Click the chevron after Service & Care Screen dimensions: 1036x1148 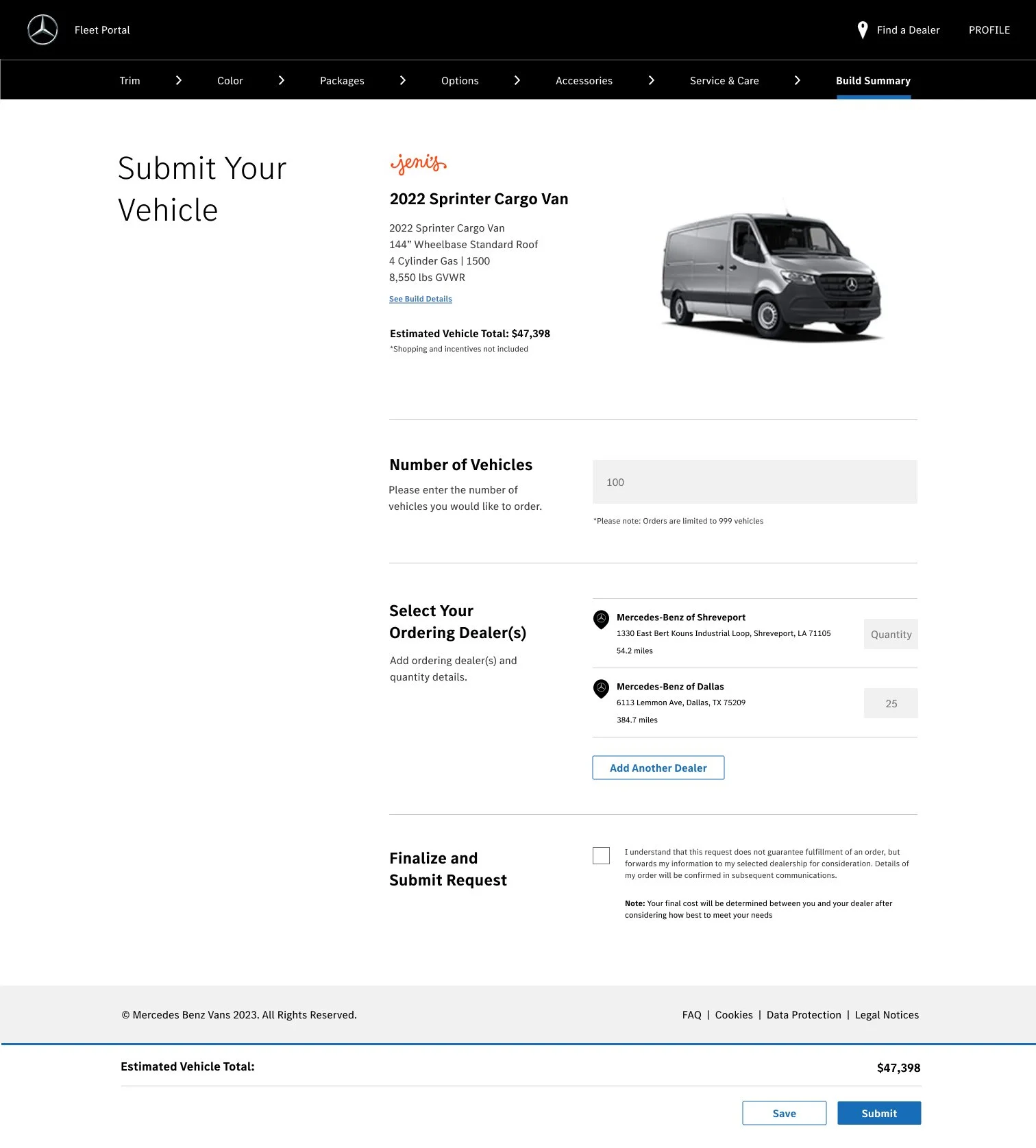tap(798, 80)
